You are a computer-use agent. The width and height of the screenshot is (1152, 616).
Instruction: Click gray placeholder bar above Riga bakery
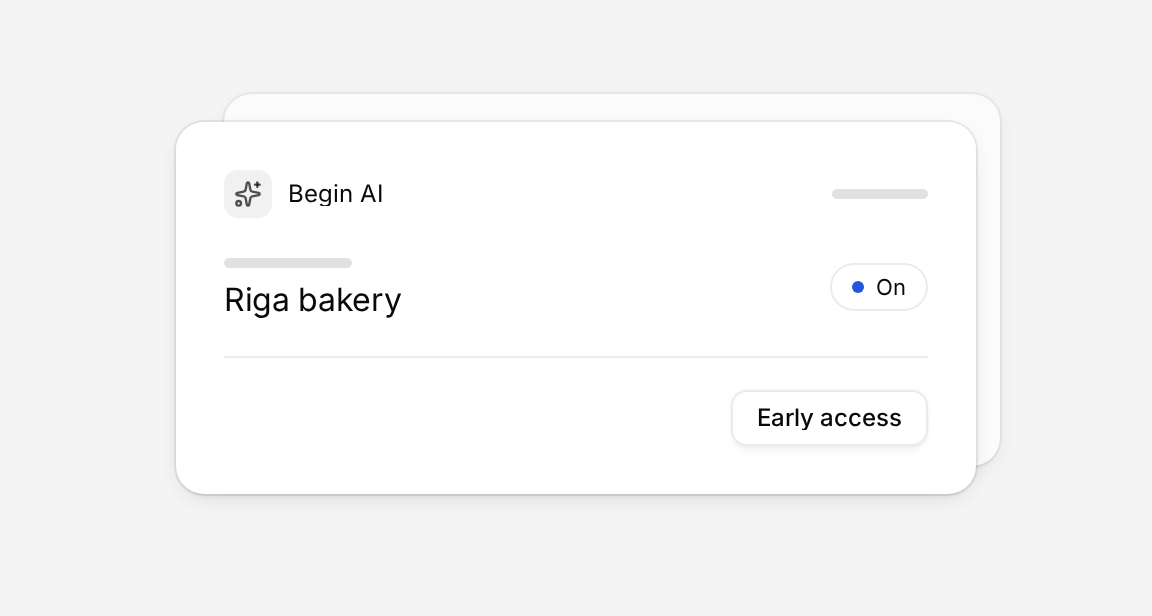click(x=288, y=262)
